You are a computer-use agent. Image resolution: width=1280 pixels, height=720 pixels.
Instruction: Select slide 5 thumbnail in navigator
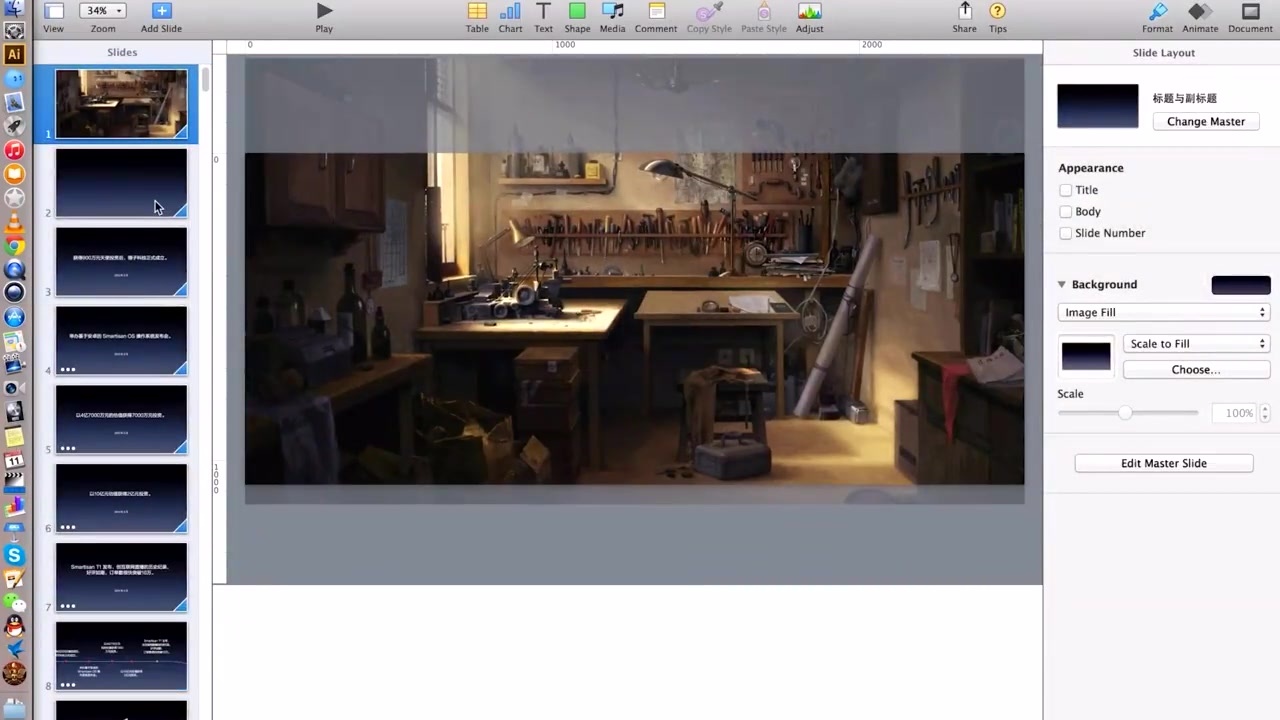pos(121,420)
